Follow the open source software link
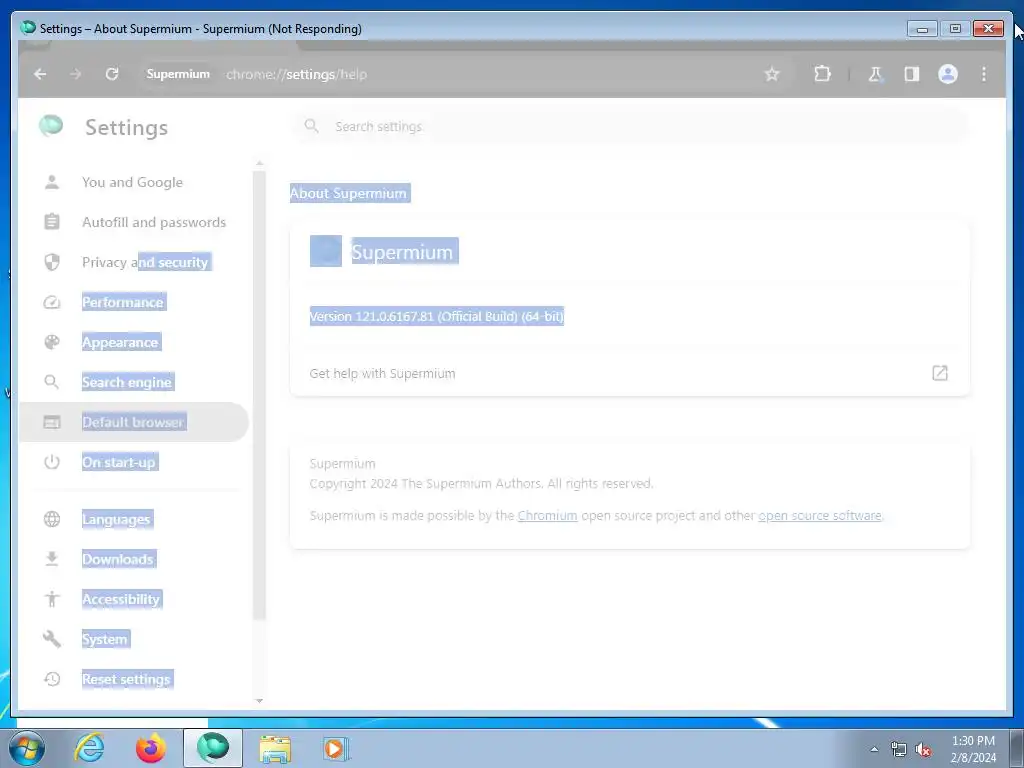This screenshot has height=768, width=1024. [820, 515]
